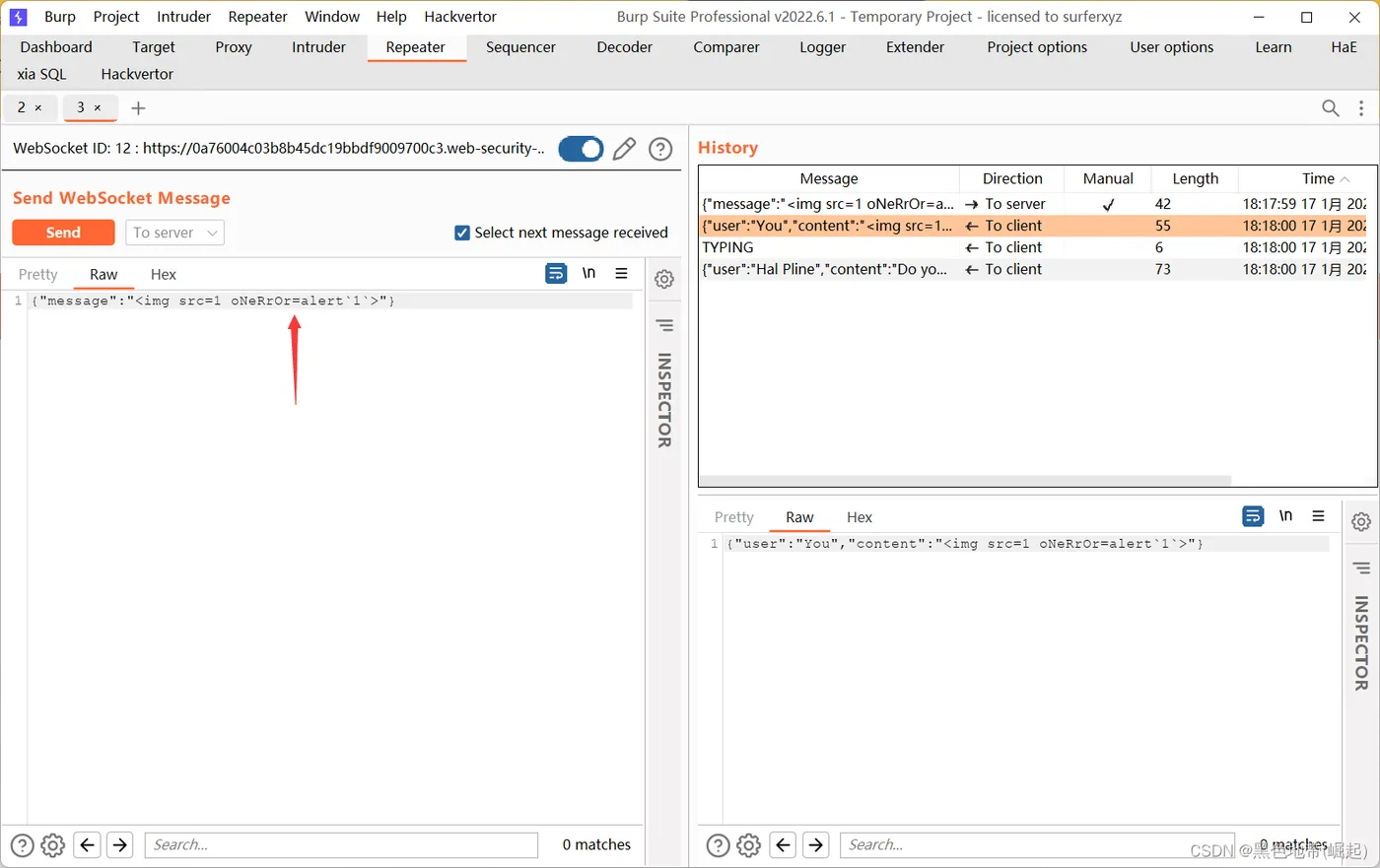The height and width of the screenshot is (868, 1380).
Task: Open the To server direction dropdown
Action: pos(174,233)
